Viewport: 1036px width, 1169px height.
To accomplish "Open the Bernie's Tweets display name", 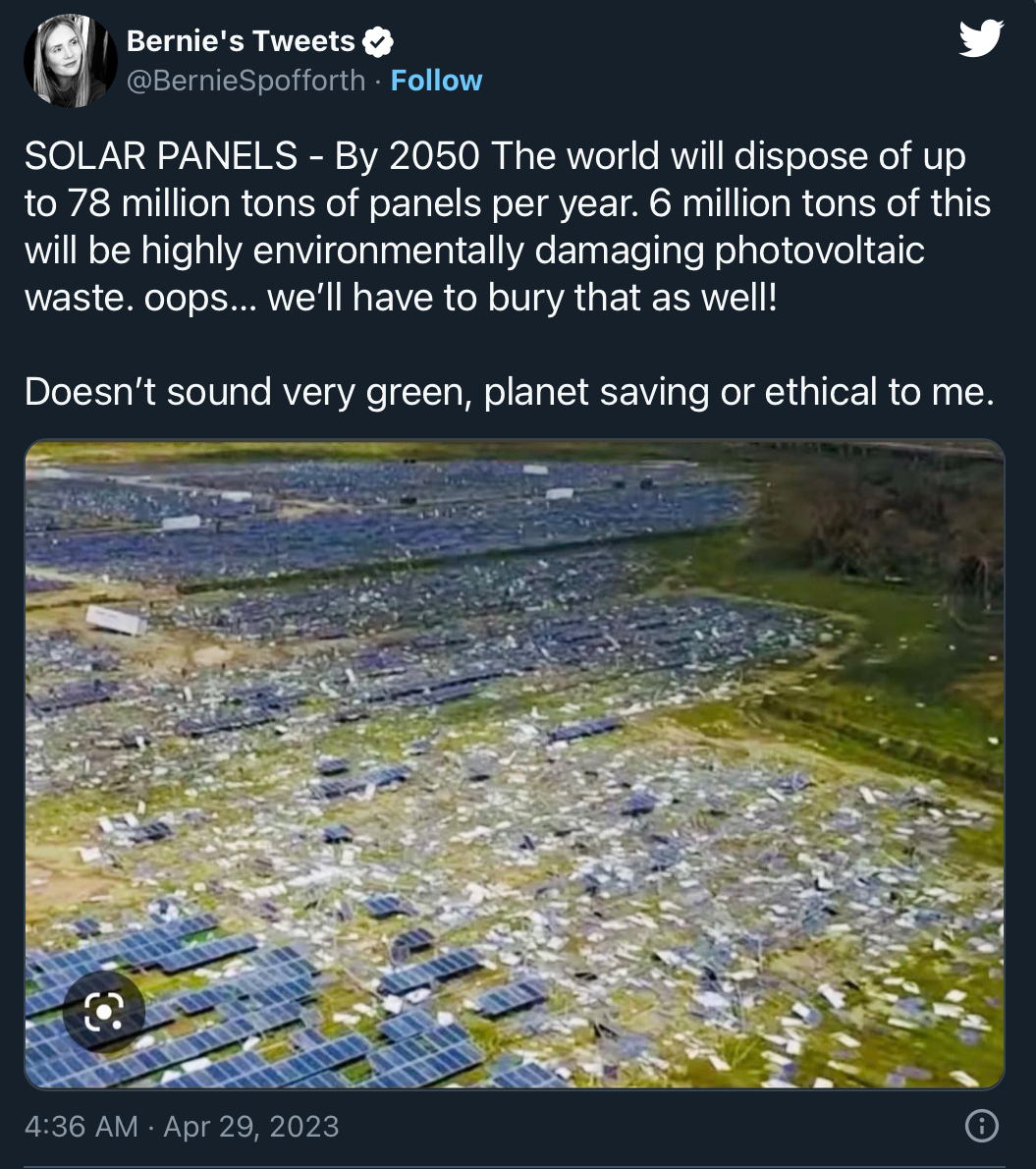I will click(241, 41).
